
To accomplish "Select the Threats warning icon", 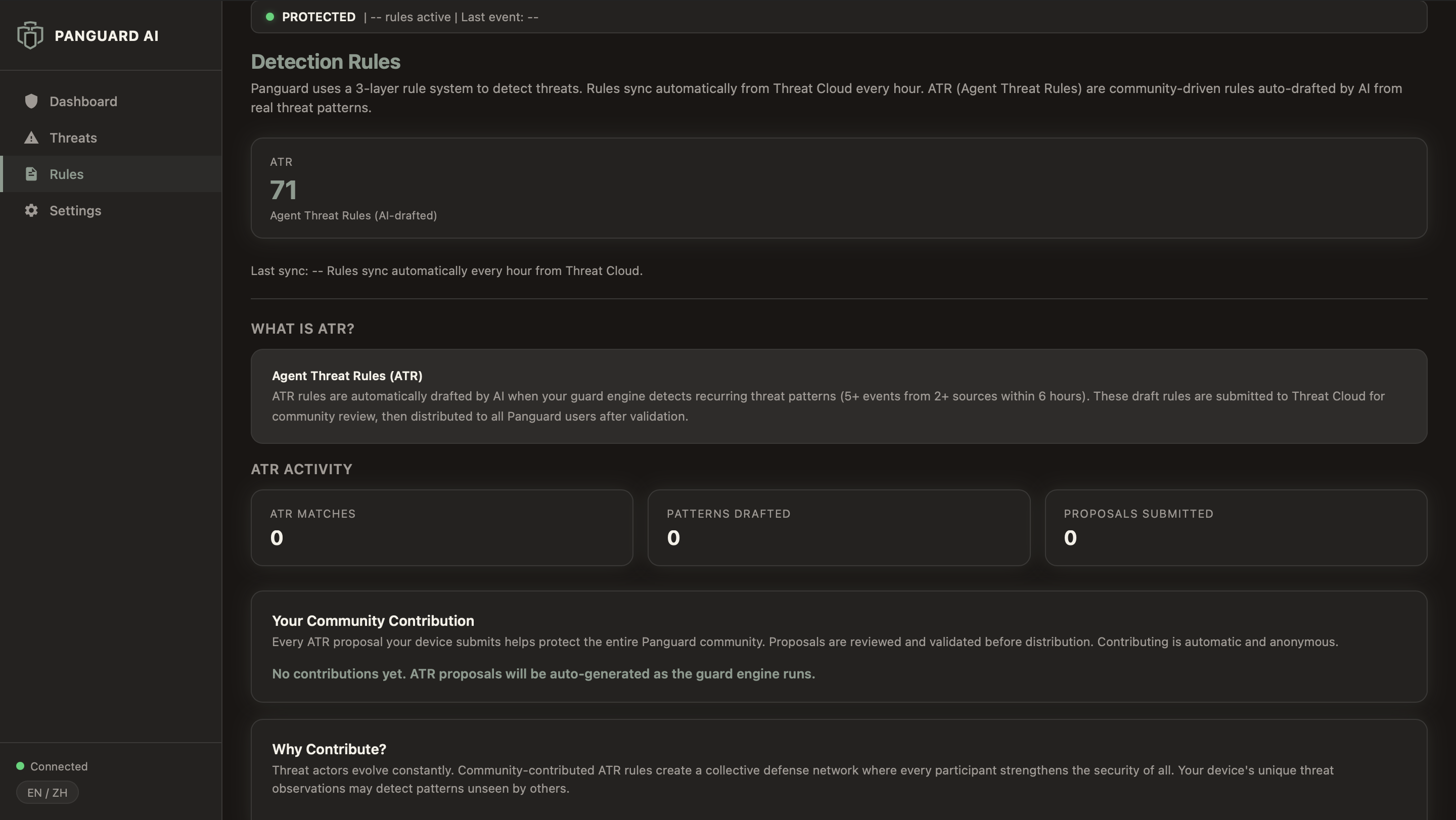I will coord(31,138).
